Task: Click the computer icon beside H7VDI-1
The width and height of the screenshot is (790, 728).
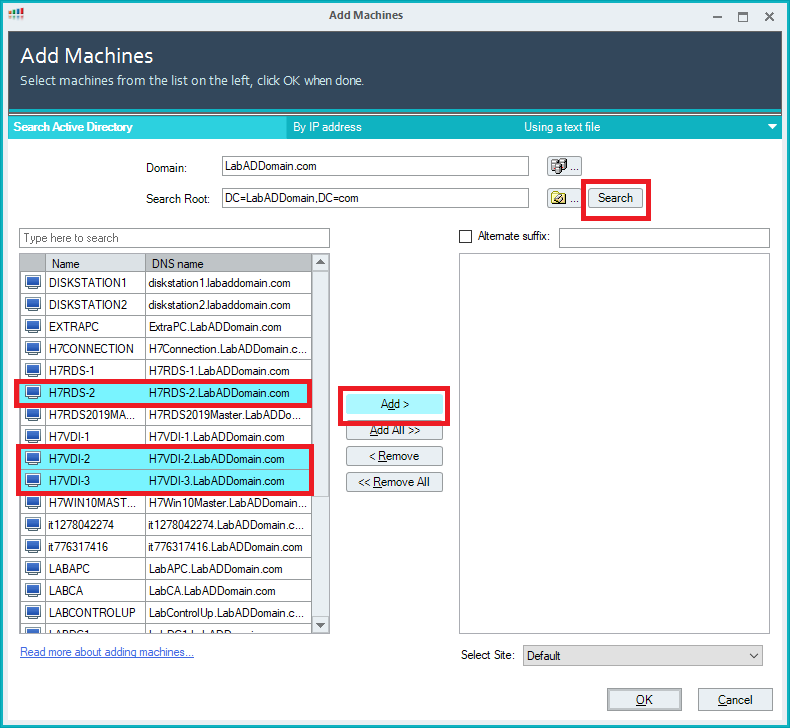Action: [33, 437]
